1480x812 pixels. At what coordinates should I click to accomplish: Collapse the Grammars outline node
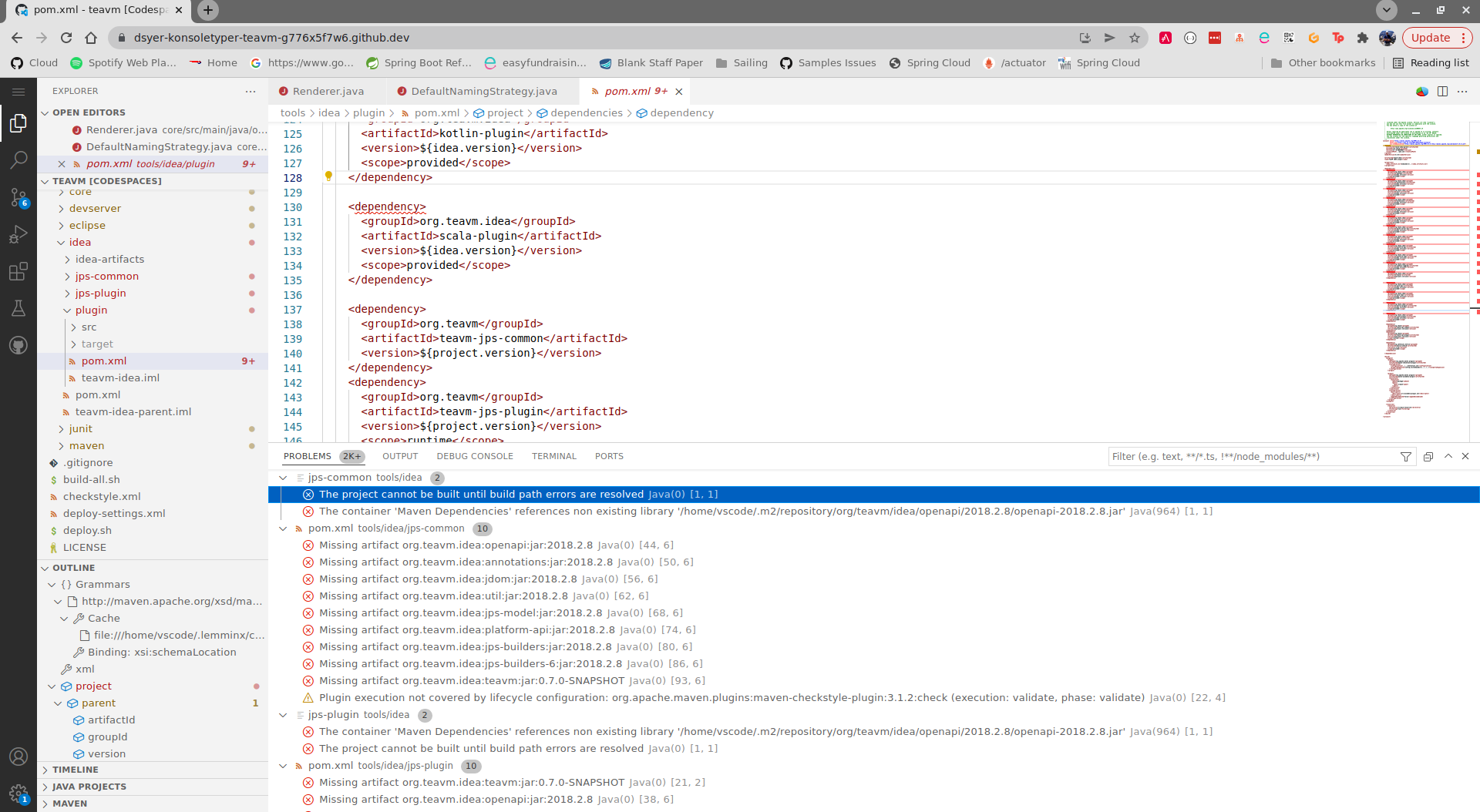point(52,585)
